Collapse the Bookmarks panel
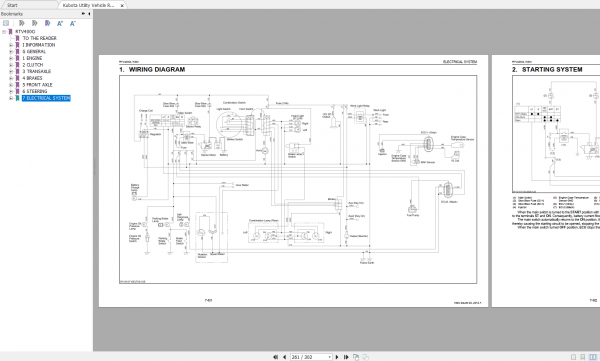600x361 pixels. (x=89, y=14)
